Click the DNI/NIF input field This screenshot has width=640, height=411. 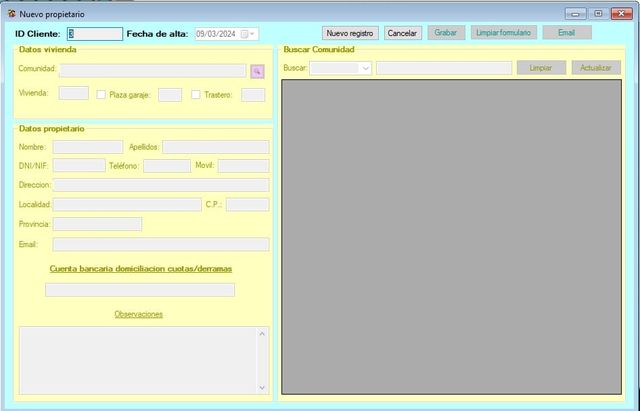[79, 165]
